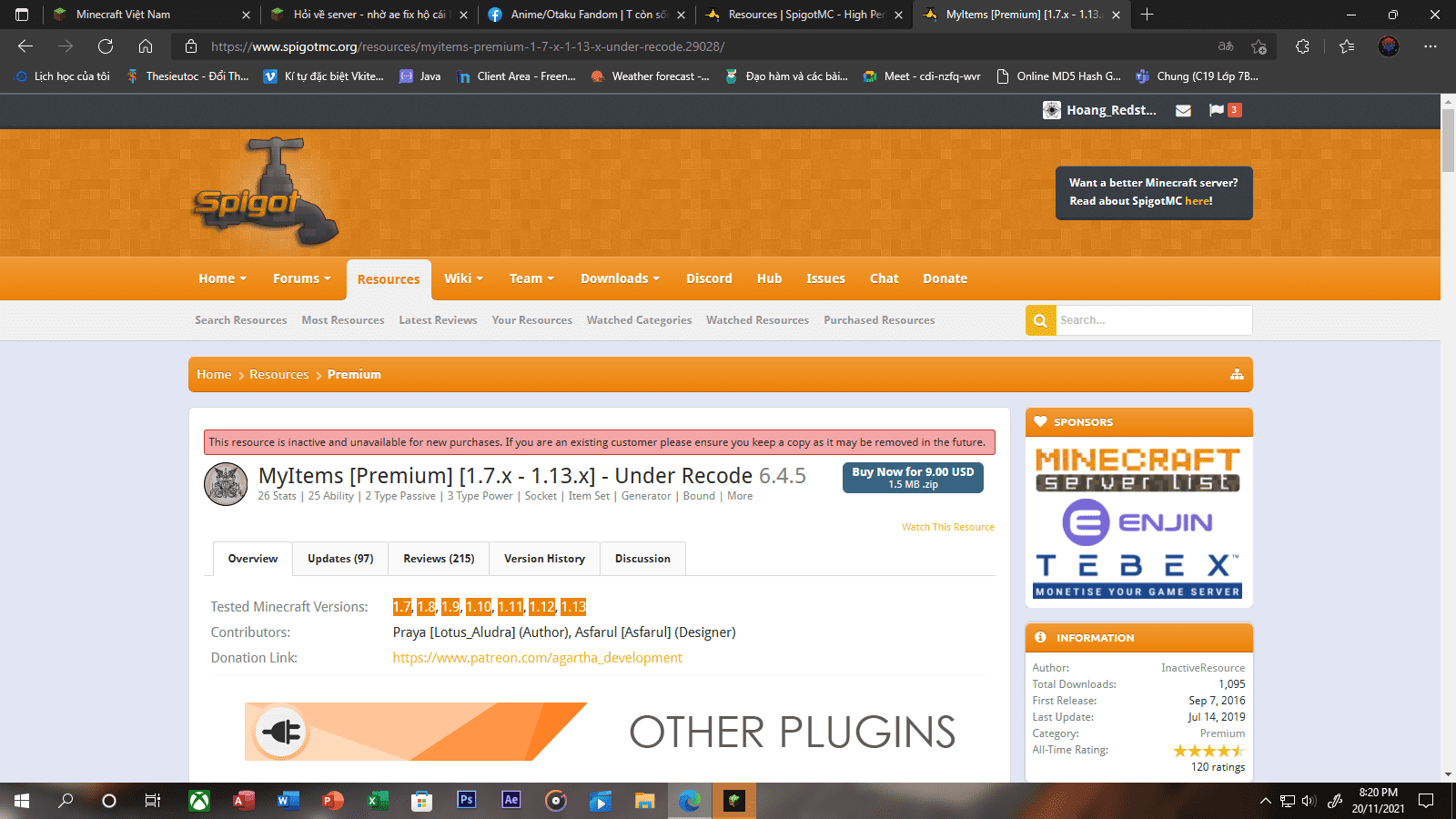Open the Windows notification center
Viewport: 1456px width, 819px height.
(x=1426, y=801)
